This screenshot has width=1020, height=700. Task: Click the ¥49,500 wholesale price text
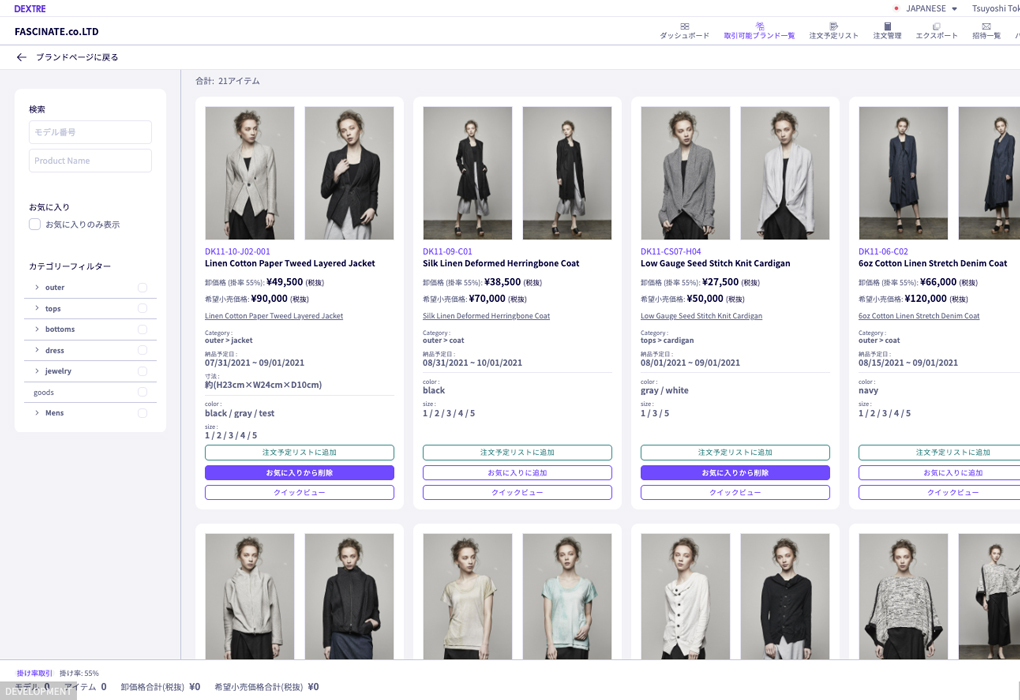285,282
